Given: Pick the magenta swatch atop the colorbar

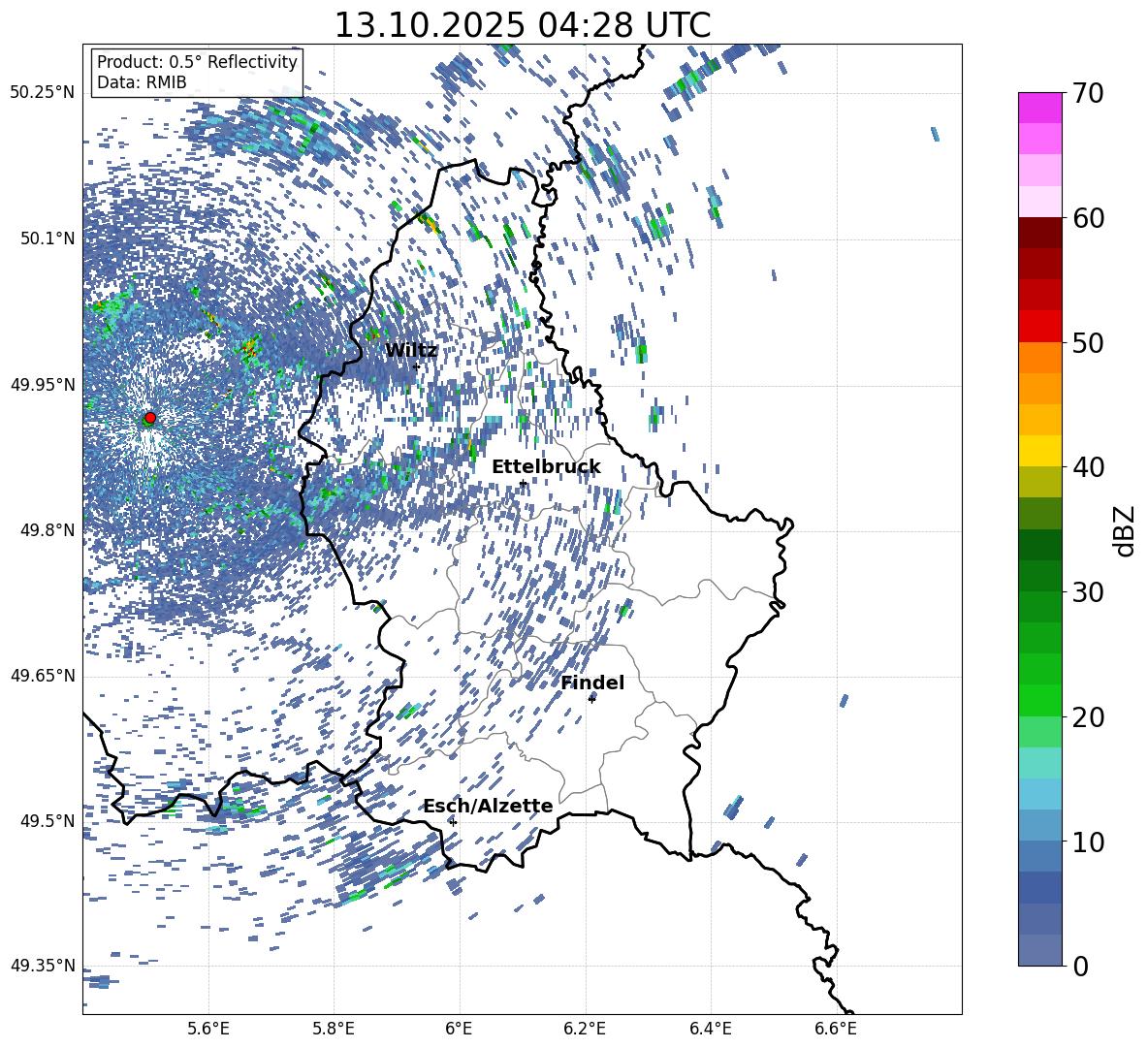Looking at the screenshot, I should click(1039, 109).
